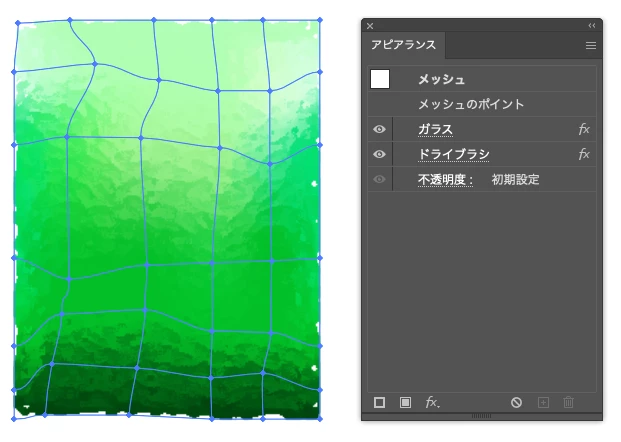Select the アピアランス tab
The height and width of the screenshot is (442, 621).
click(x=404, y=45)
